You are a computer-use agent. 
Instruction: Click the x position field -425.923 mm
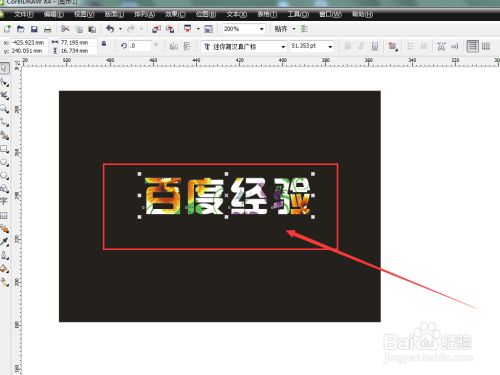(x=30, y=42)
